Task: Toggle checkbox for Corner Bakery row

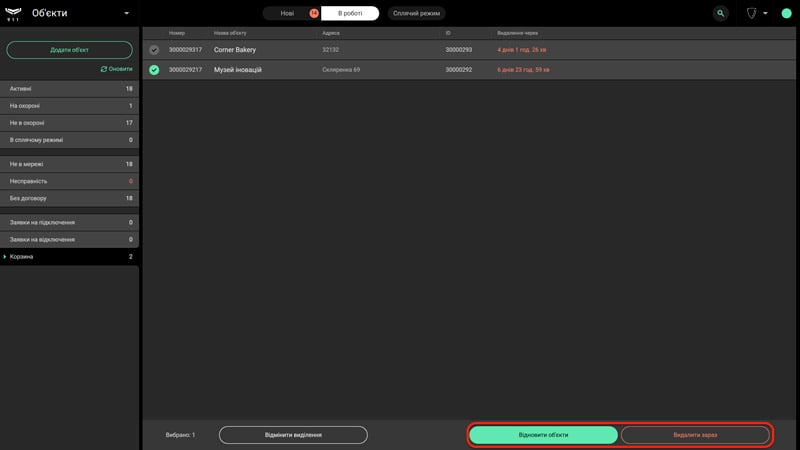Action: pos(154,50)
